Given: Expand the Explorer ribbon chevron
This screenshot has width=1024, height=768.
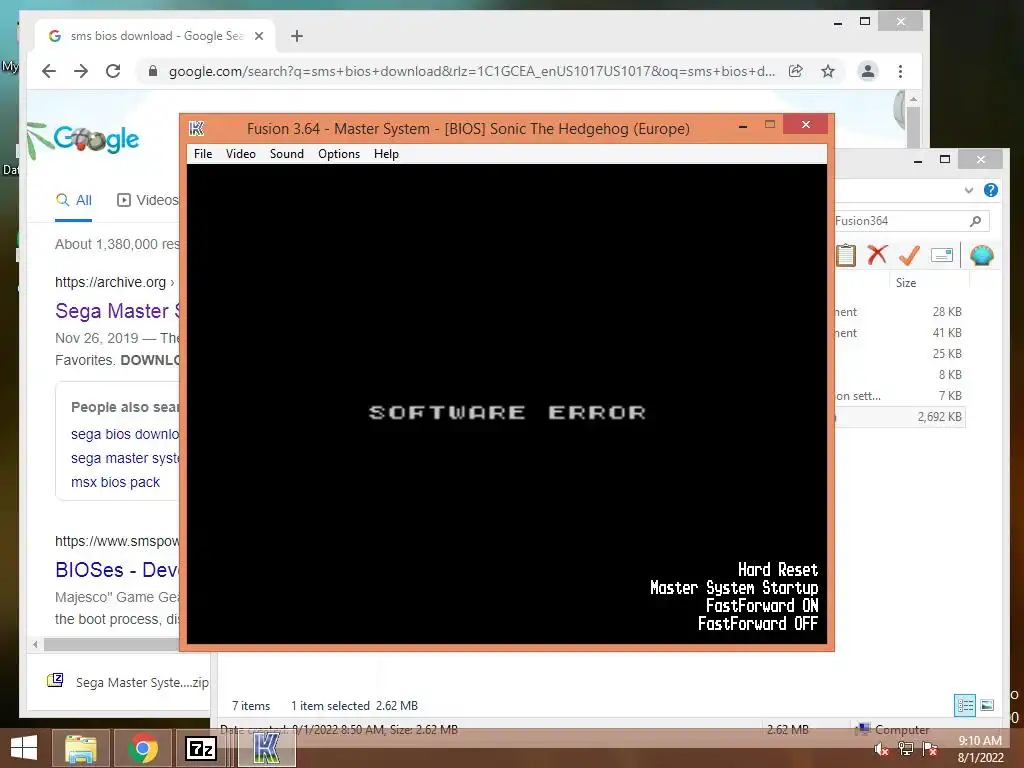Looking at the screenshot, I should pyautogui.click(x=968, y=190).
